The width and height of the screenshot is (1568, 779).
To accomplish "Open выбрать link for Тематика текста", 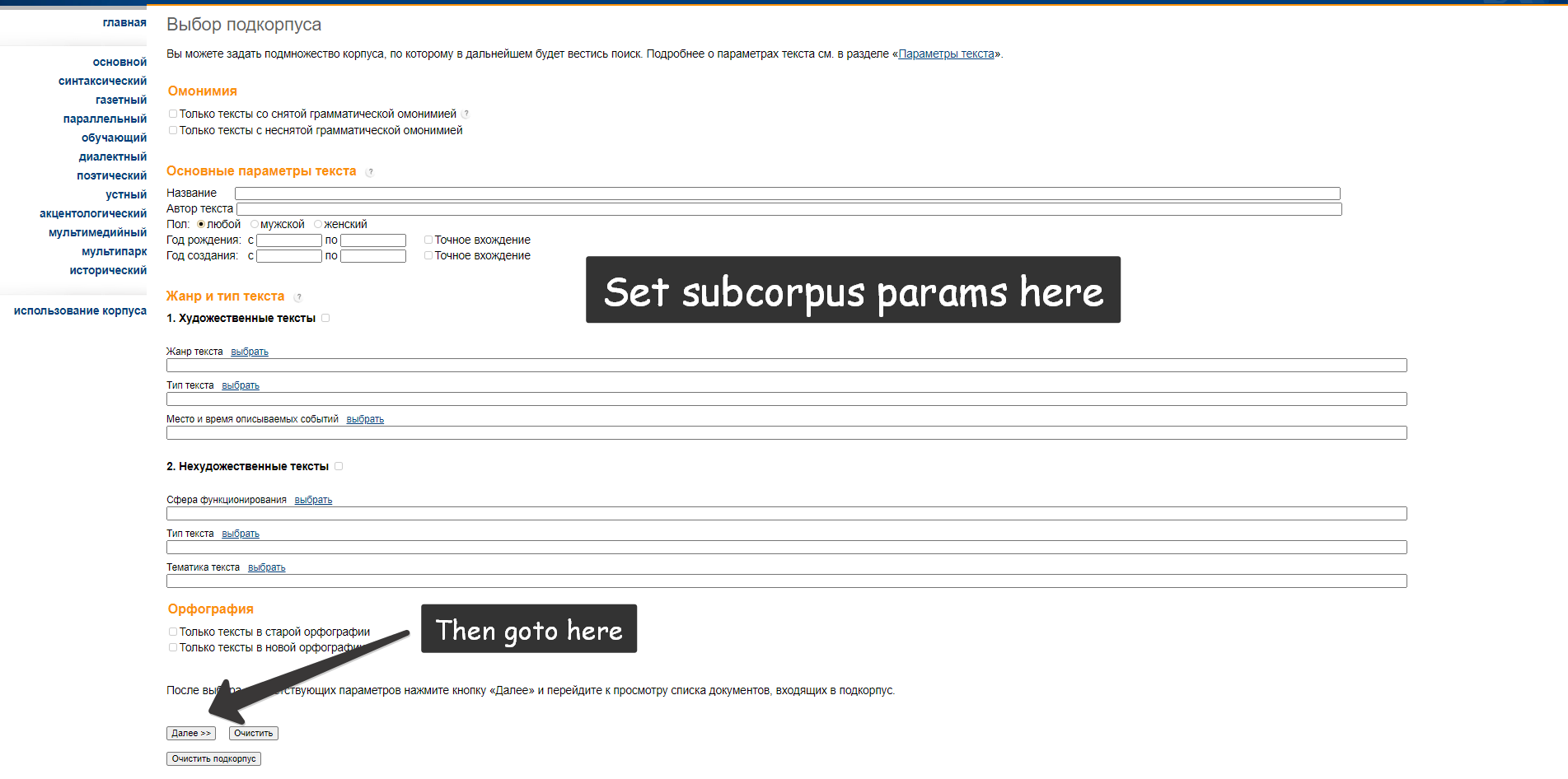I will [x=267, y=567].
